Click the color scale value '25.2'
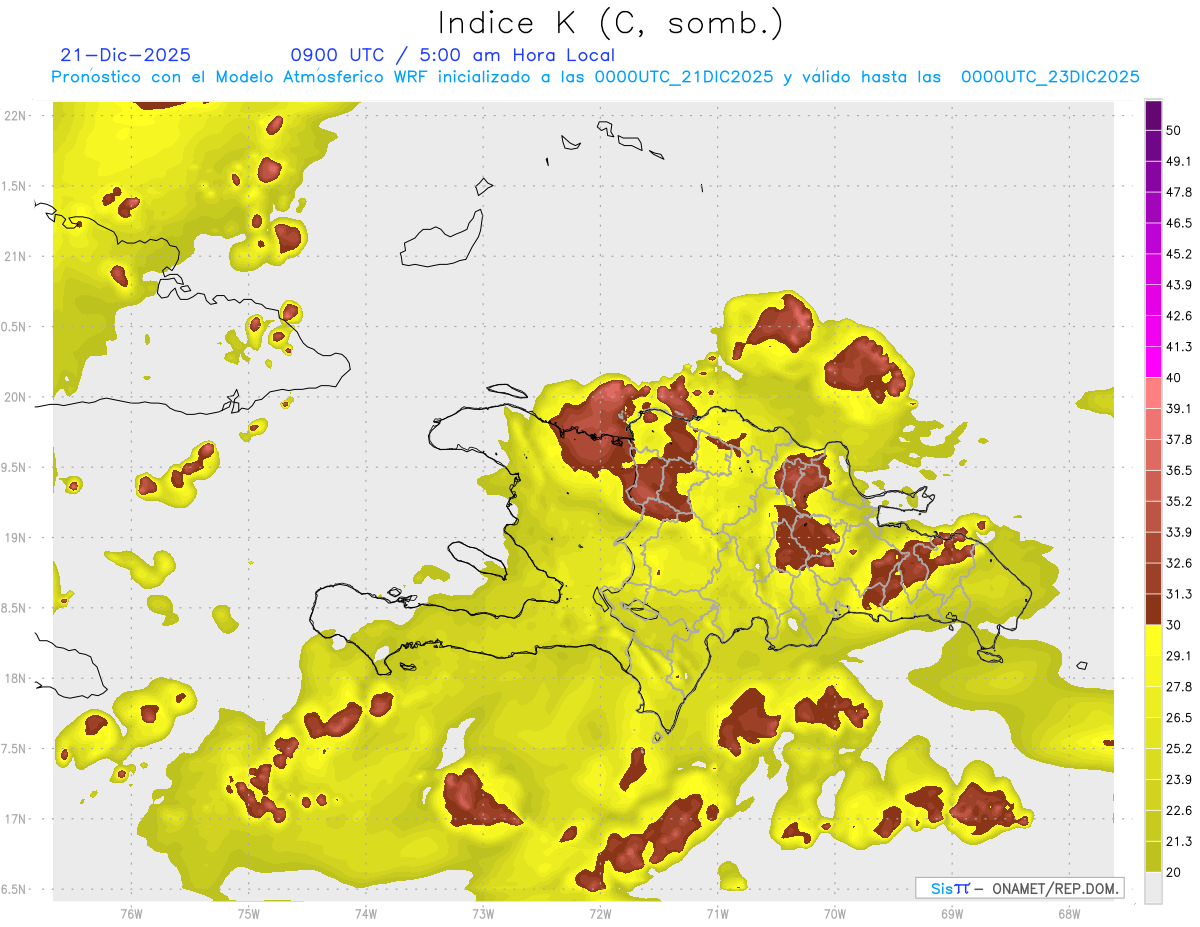The height and width of the screenshot is (927, 1200). coord(1179,749)
